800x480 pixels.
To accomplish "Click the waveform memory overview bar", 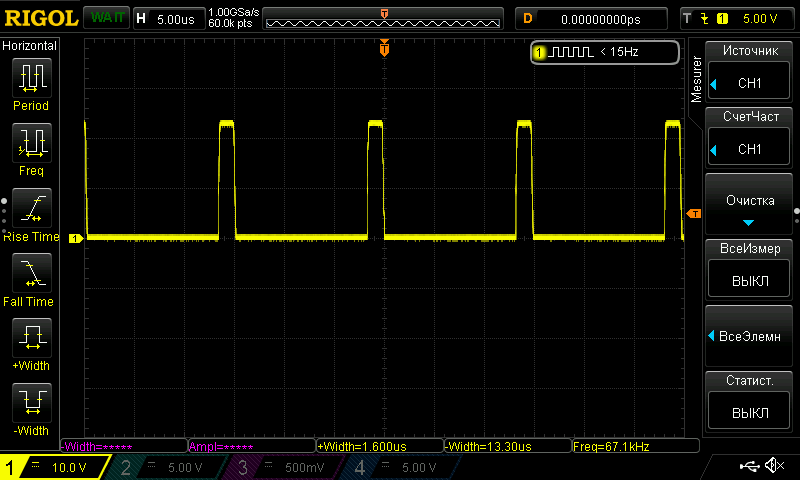I will pyautogui.click(x=385, y=19).
